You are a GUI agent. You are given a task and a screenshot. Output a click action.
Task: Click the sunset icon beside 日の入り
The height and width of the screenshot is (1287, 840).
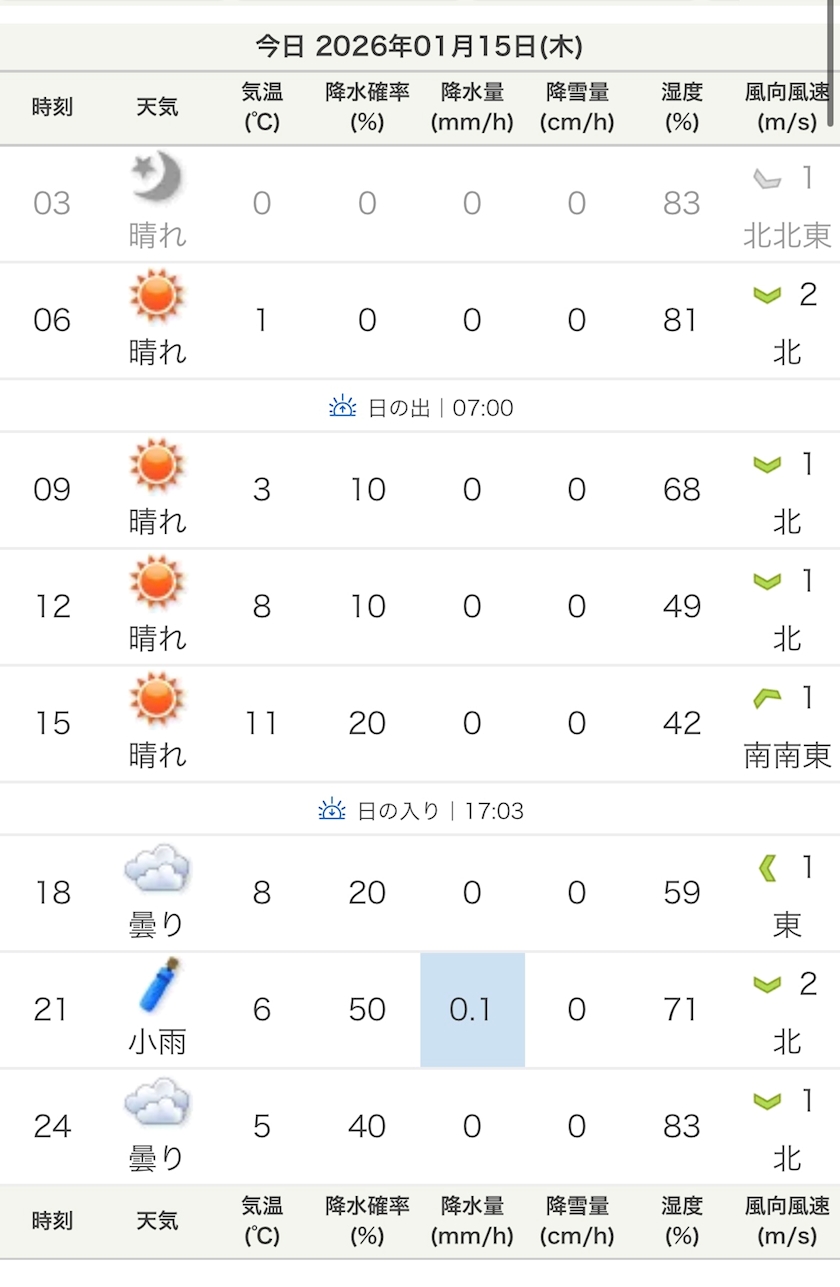pos(331,810)
